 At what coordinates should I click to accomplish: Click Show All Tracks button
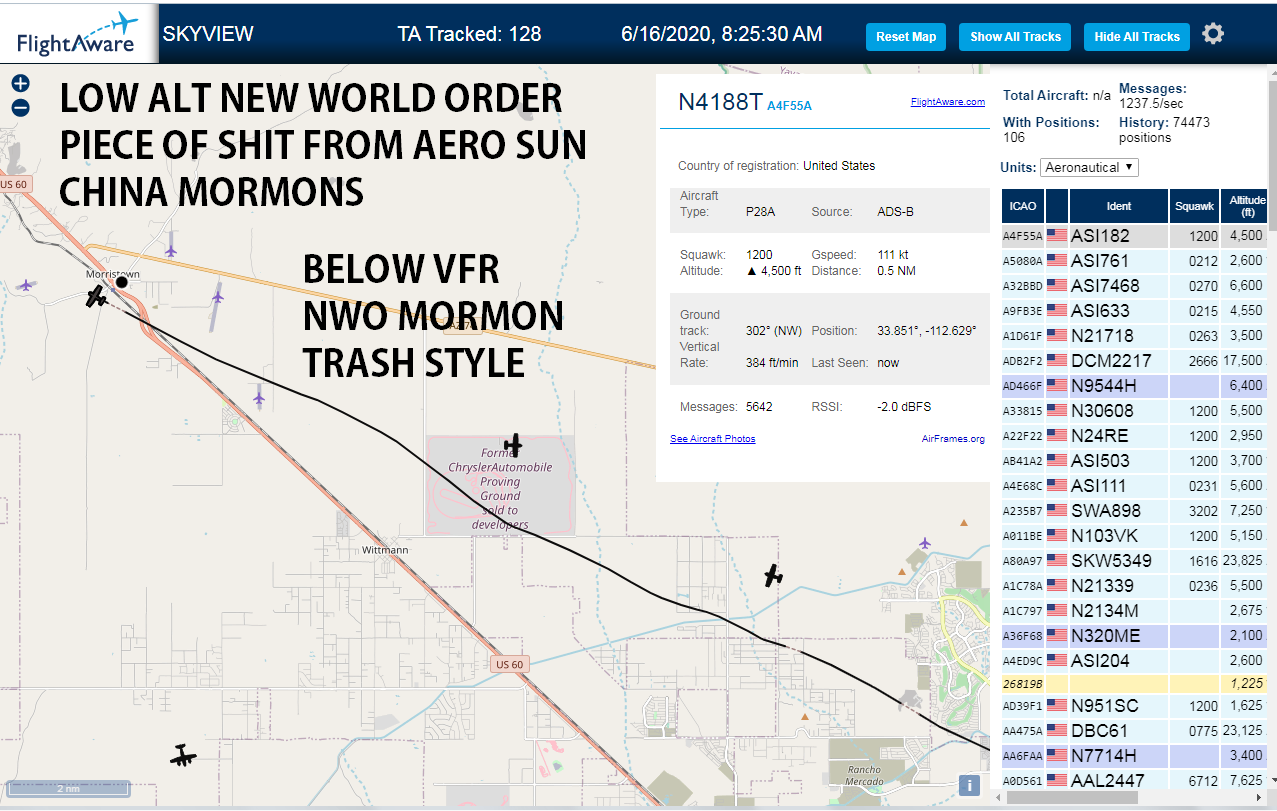coord(1015,37)
